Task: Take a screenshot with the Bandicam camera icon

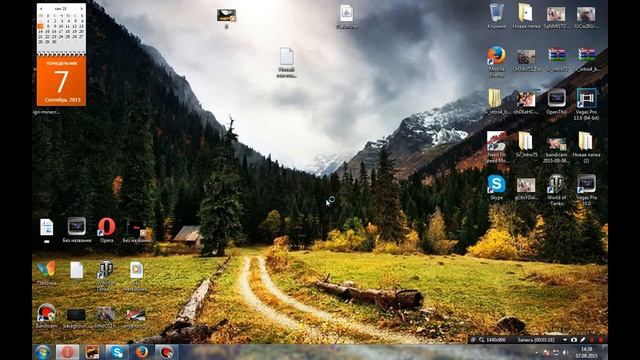Action: [574, 340]
